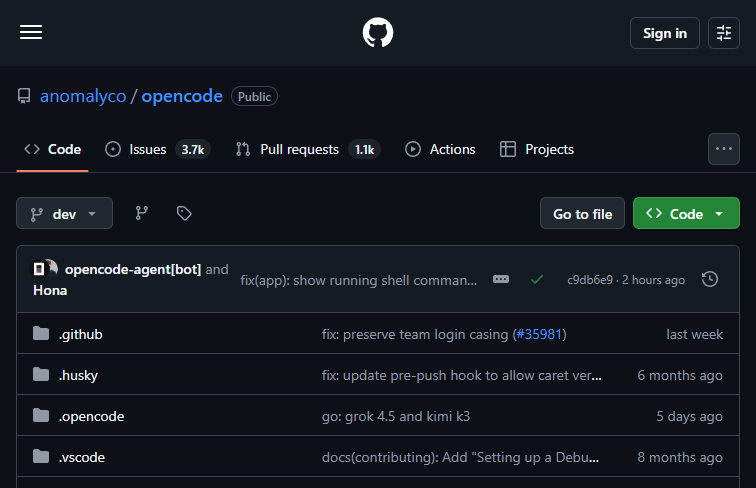The width and height of the screenshot is (756, 488).
Task: Click '5 days ago' timestamp in .opencode row
Action: point(689,416)
